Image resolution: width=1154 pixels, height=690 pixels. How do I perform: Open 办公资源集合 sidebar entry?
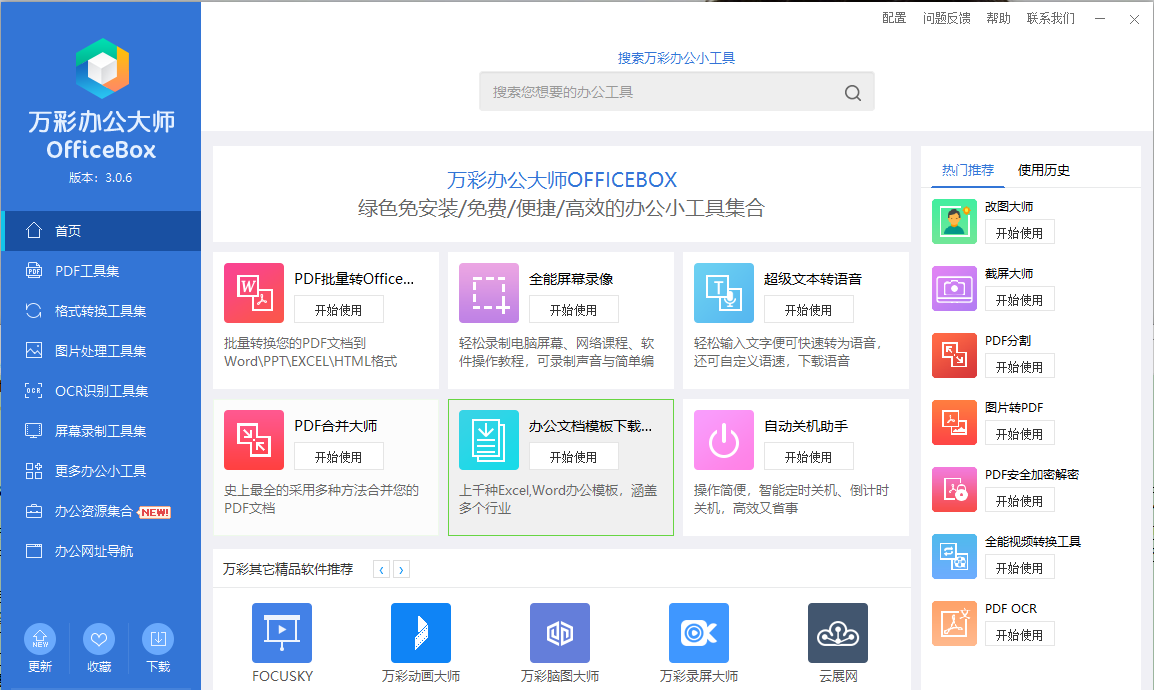(101, 511)
